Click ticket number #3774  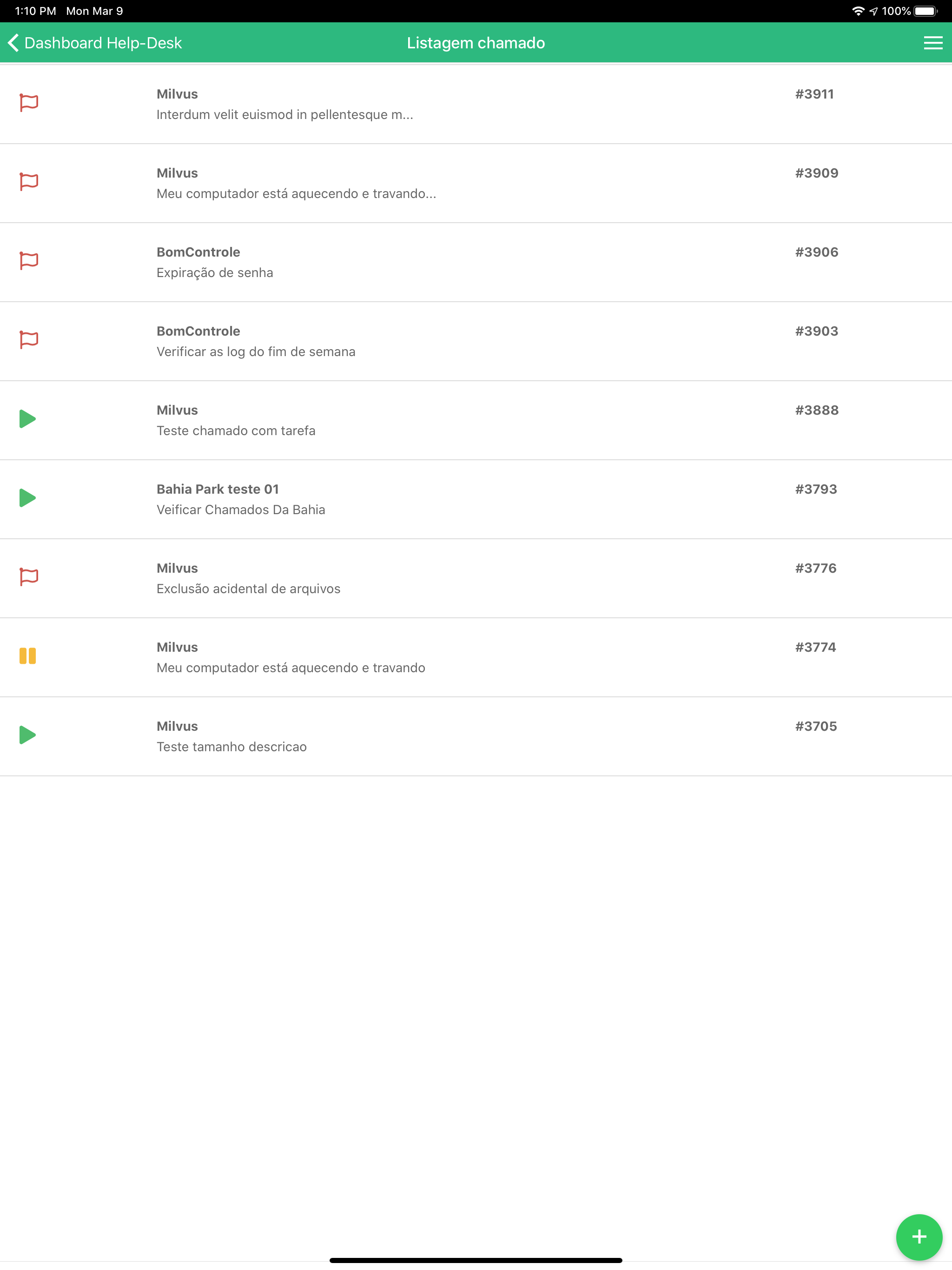pyautogui.click(x=815, y=647)
